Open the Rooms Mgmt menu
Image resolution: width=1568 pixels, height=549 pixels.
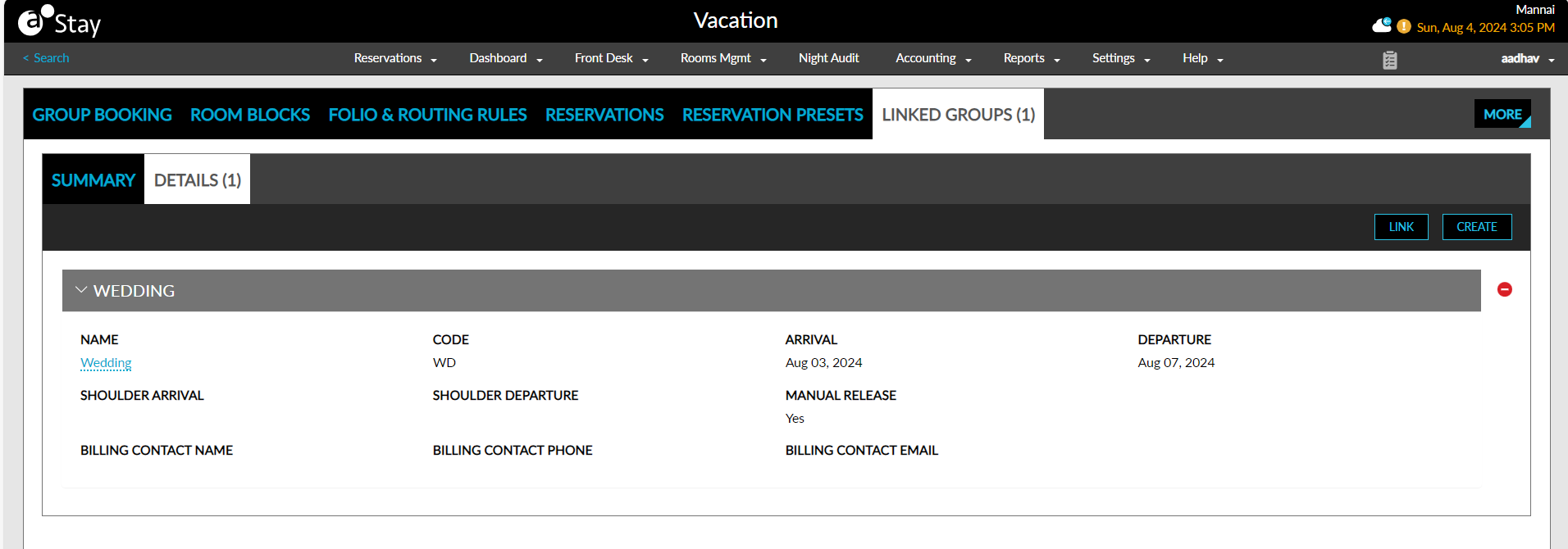click(x=723, y=58)
